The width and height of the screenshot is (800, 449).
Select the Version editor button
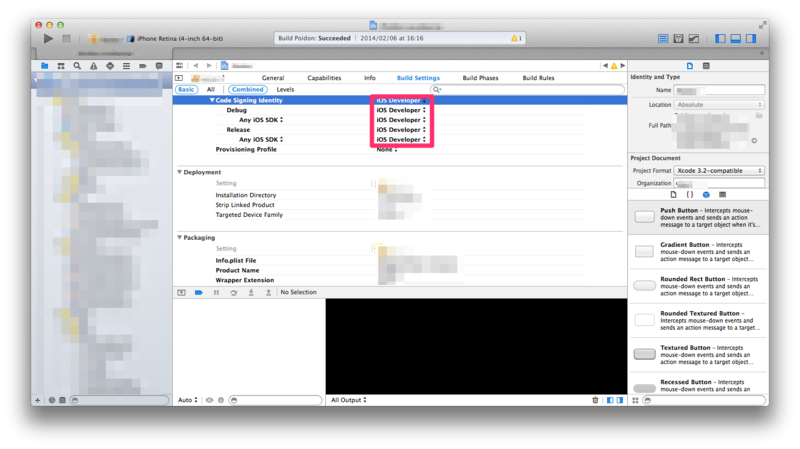[693, 38]
